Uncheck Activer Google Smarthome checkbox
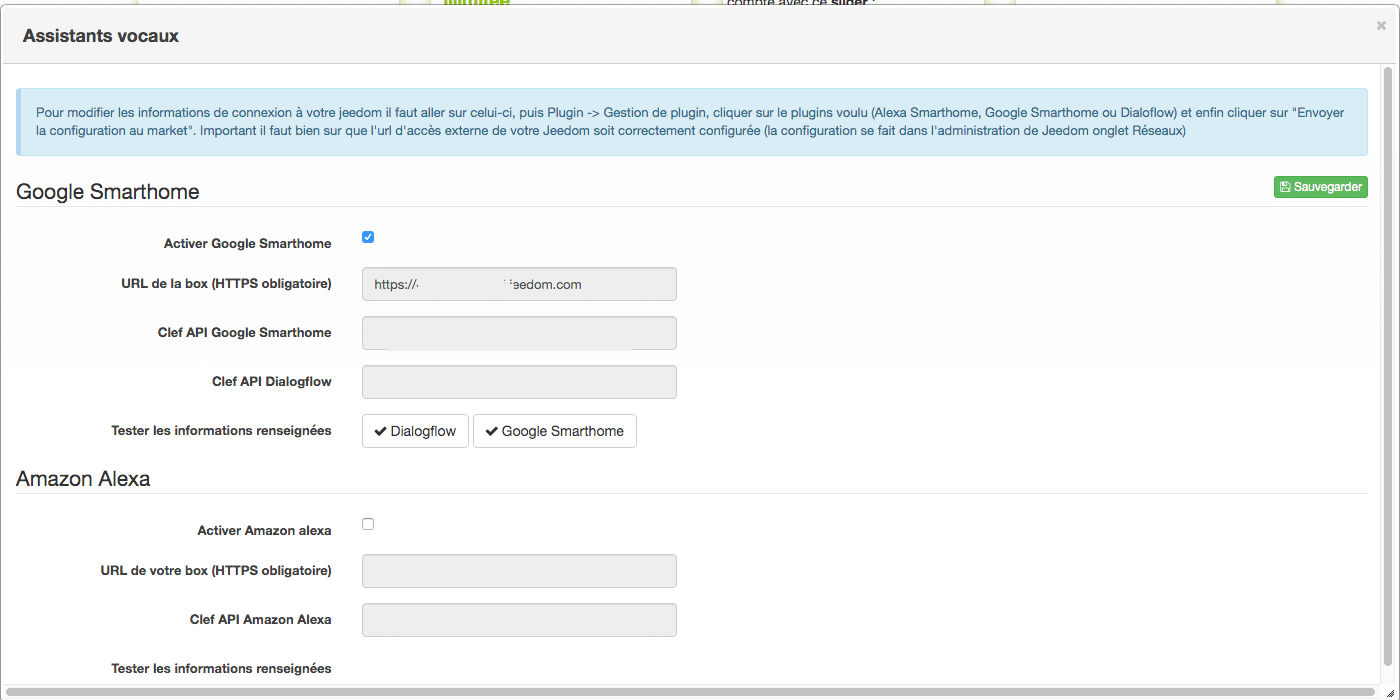 pyautogui.click(x=368, y=237)
